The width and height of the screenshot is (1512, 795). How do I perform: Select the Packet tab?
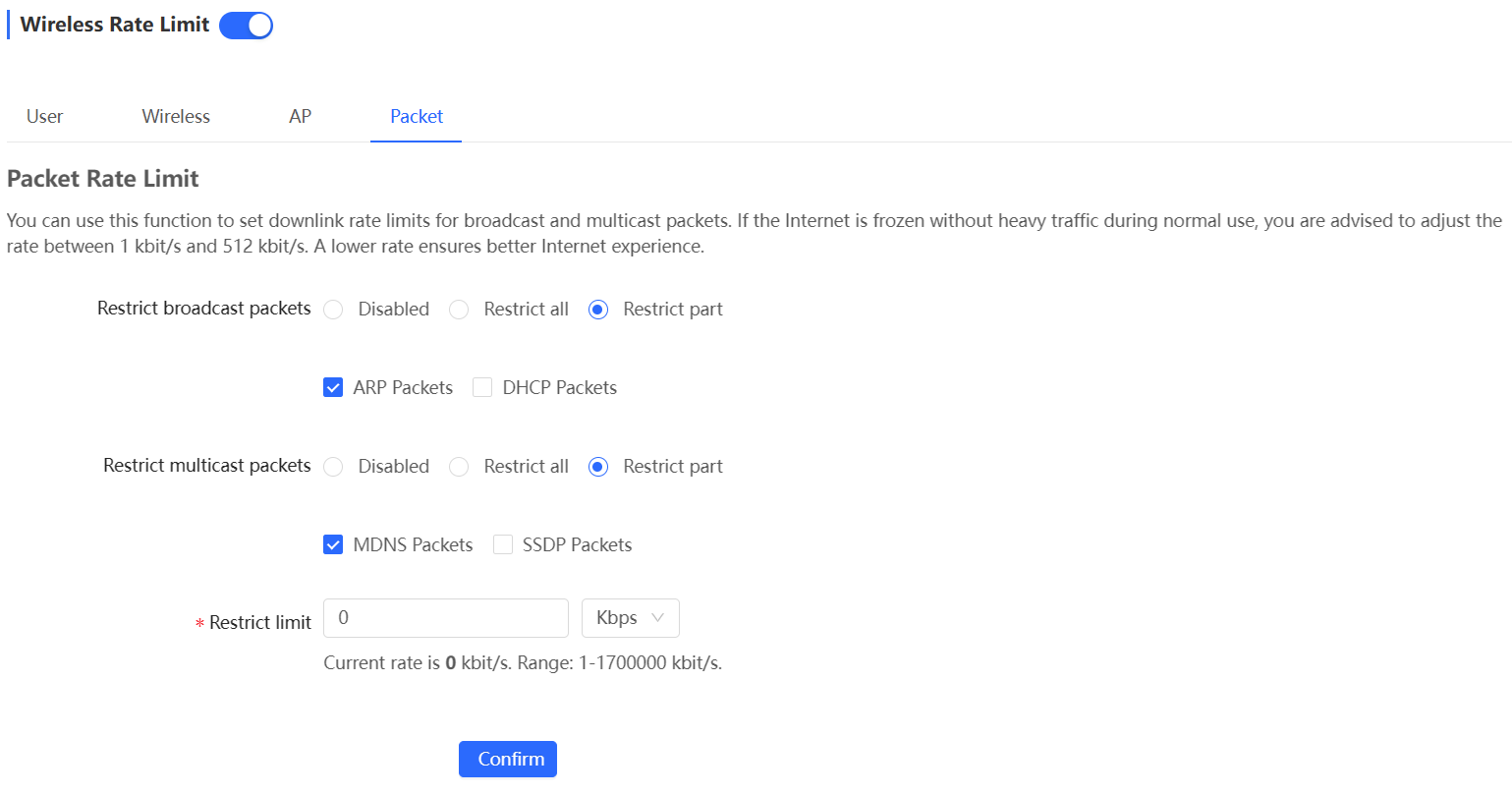416,116
